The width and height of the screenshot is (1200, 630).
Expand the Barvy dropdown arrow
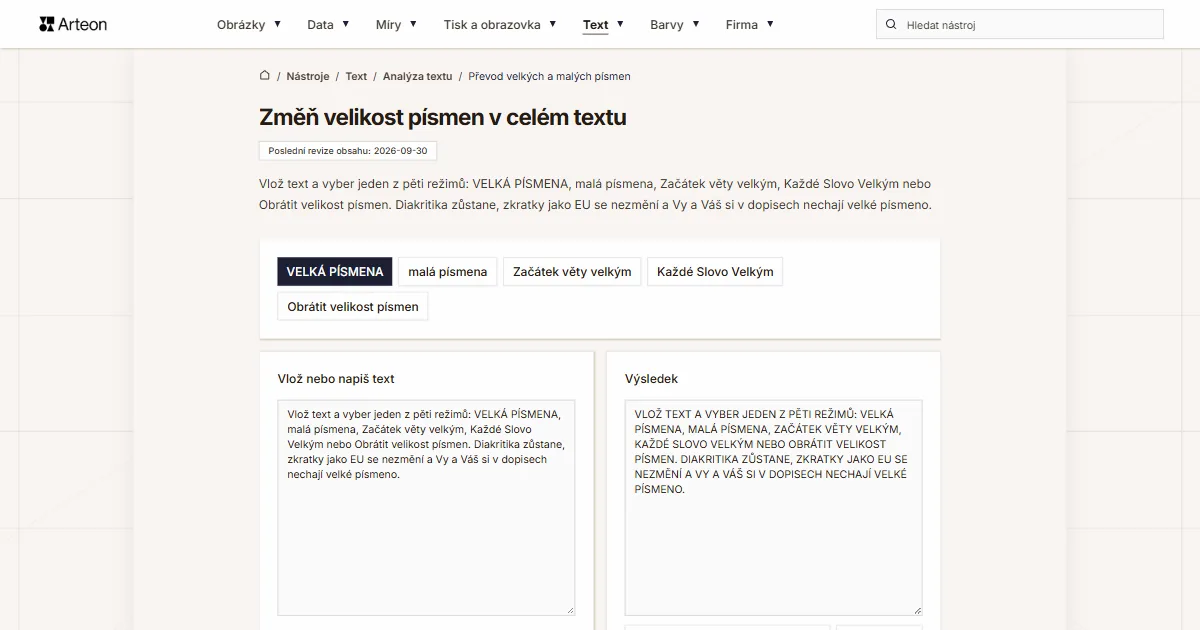pyautogui.click(x=696, y=24)
